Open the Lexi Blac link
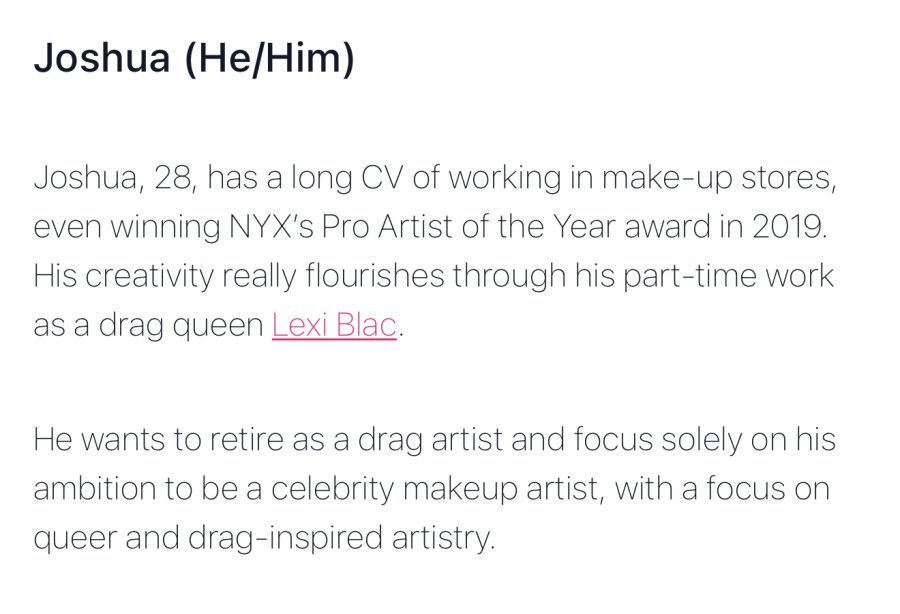This screenshot has width=900, height=614. pos(334,325)
